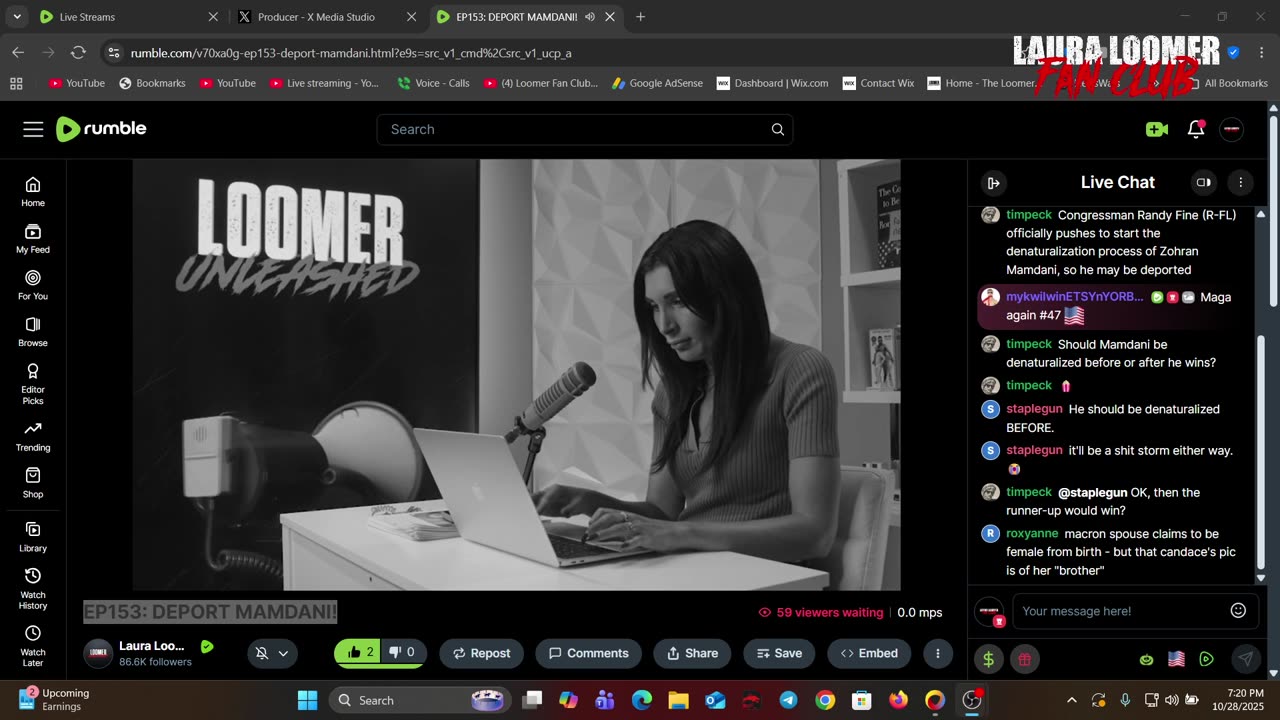1280x720 pixels.
Task: Send a Rumble Rant dollar tip
Action: (988, 659)
